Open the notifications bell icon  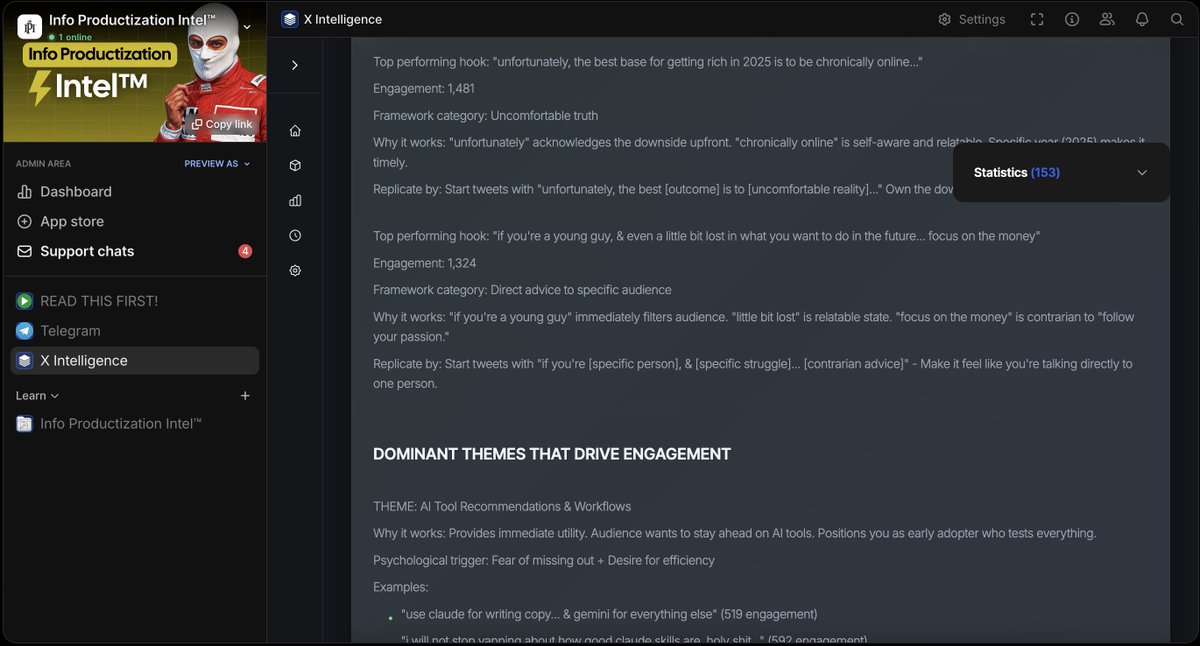coord(1142,19)
